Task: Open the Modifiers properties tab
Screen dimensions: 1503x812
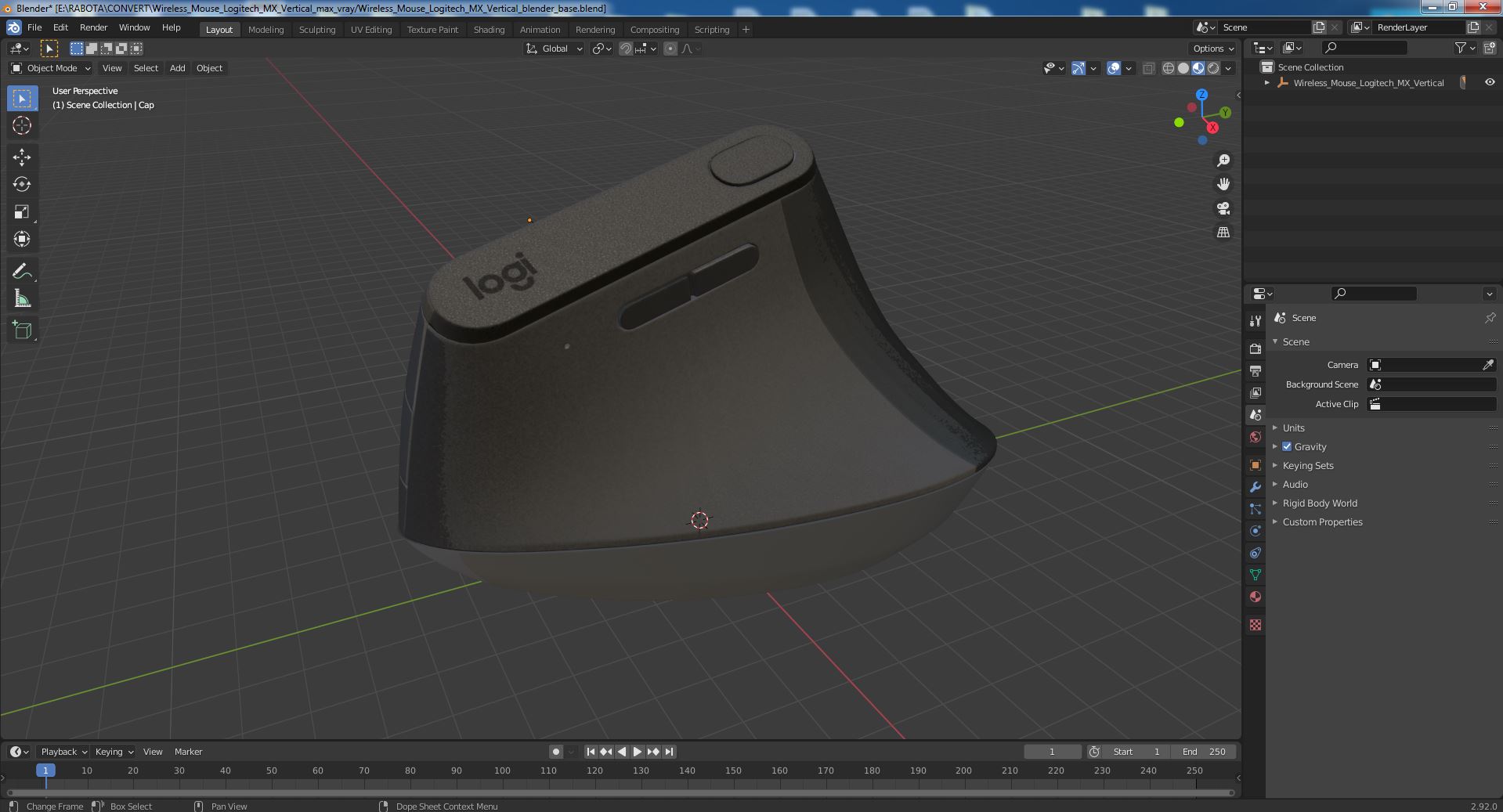Action: pyautogui.click(x=1256, y=487)
